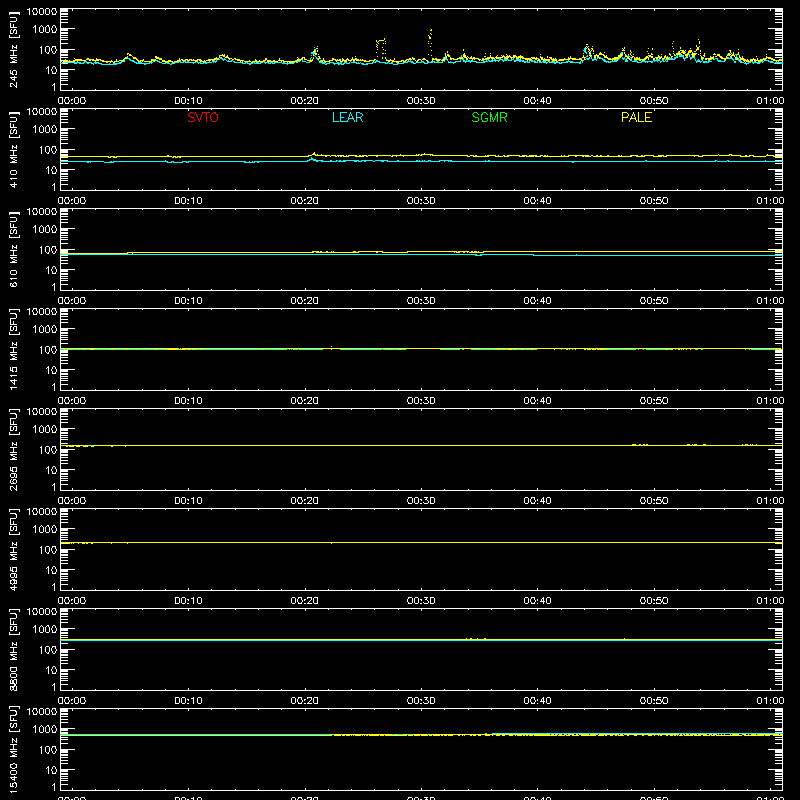Click the 00:21 peak in the 410 MHz plot
The height and width of the screenshot is (800, 800).
click(313, 156)
